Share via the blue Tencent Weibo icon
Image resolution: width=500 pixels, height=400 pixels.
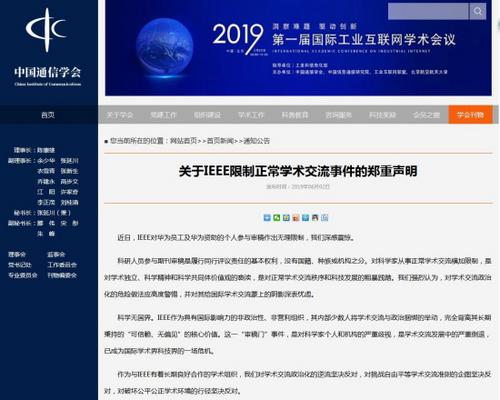tap(305, 218)
